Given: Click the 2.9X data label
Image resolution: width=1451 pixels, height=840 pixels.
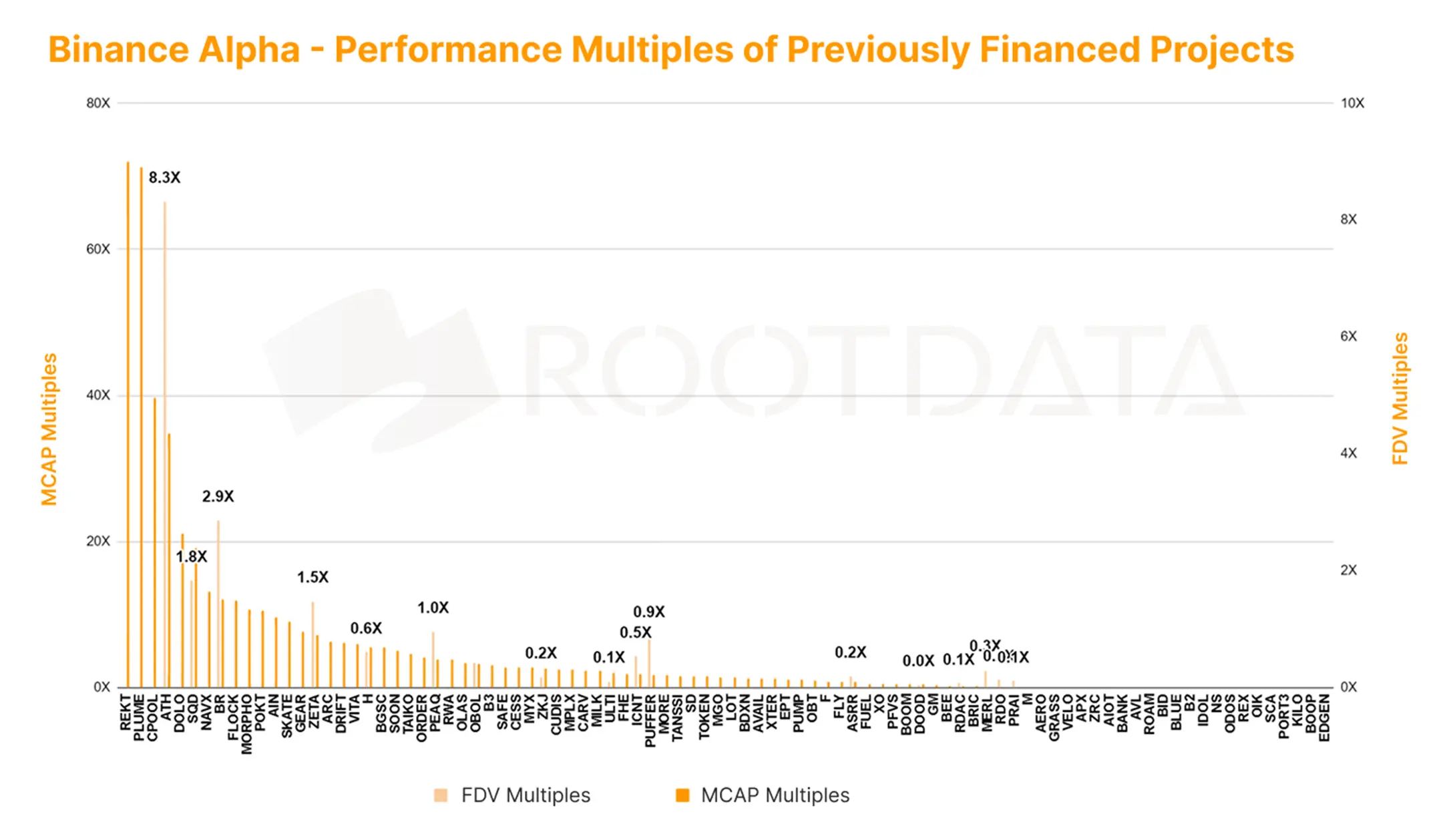Looking at the screenshot, I should (x=218, y=497).
